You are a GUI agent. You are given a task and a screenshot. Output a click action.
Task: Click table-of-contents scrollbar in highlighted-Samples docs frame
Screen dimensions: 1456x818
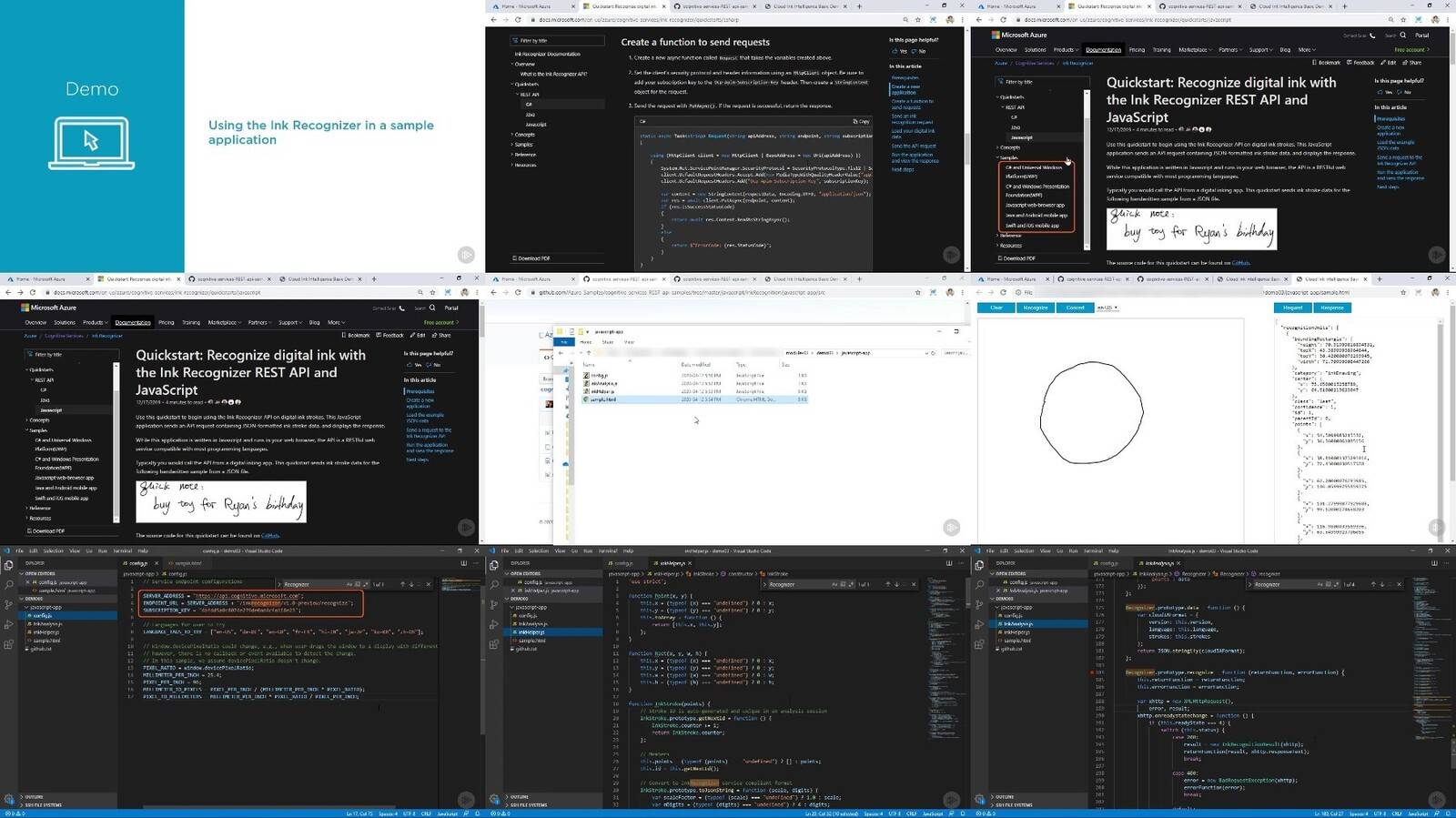pyautogui.click(x=1087, y=168)
